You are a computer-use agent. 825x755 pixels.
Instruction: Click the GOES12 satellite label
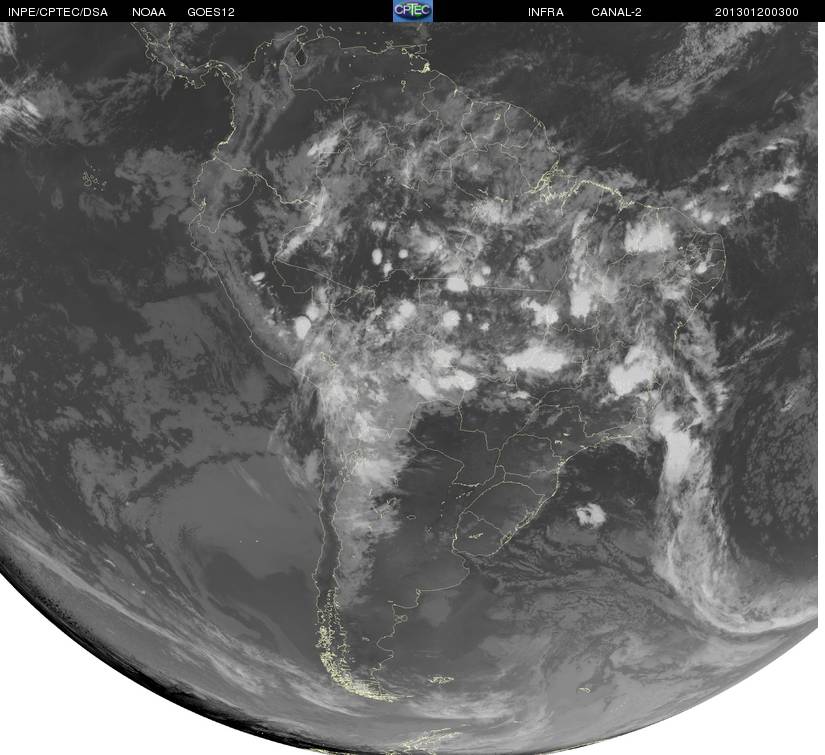point(211,12)
